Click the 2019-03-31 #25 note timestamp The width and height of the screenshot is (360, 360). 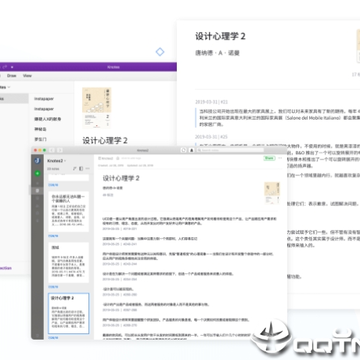[211, 137]
